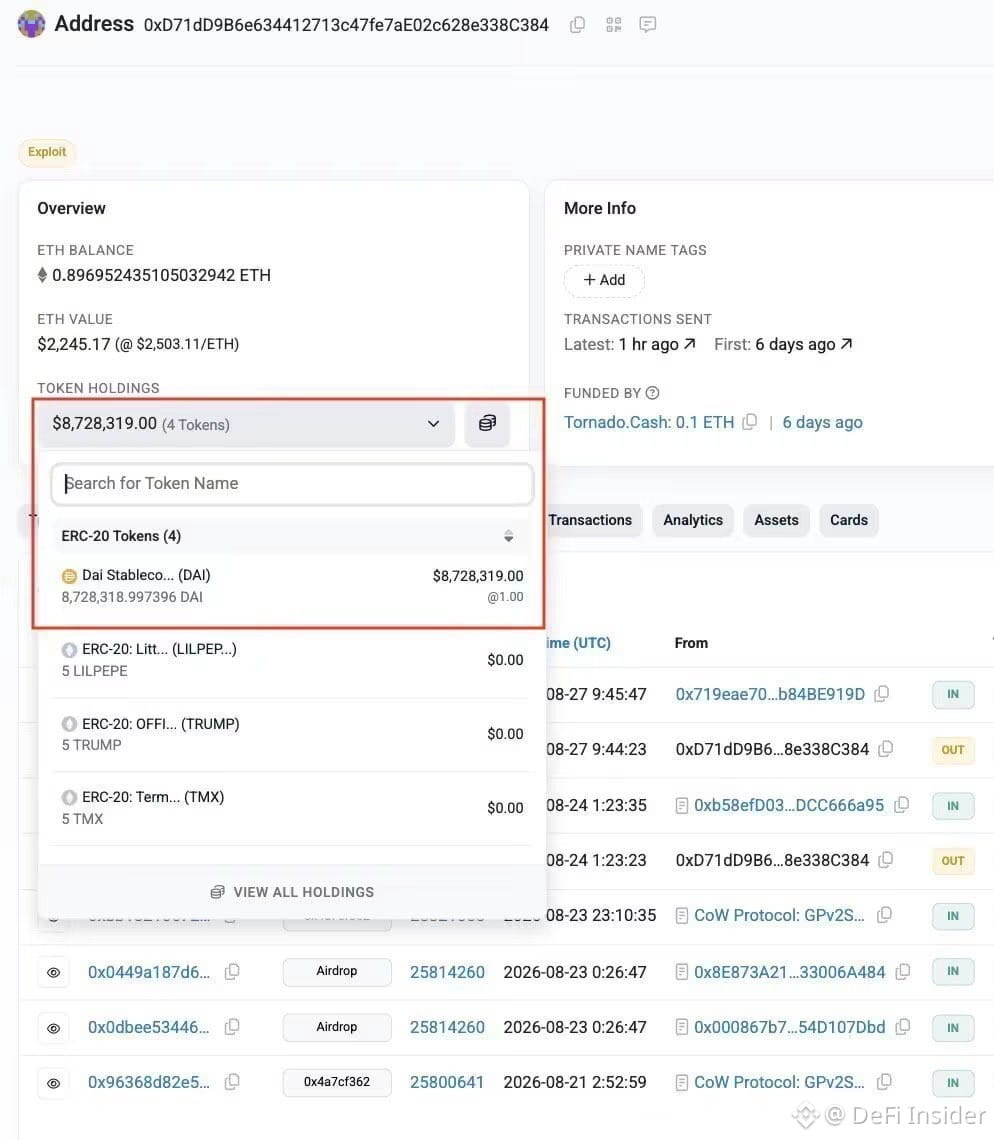Open the Cards tab

click(x=849, y=520)
